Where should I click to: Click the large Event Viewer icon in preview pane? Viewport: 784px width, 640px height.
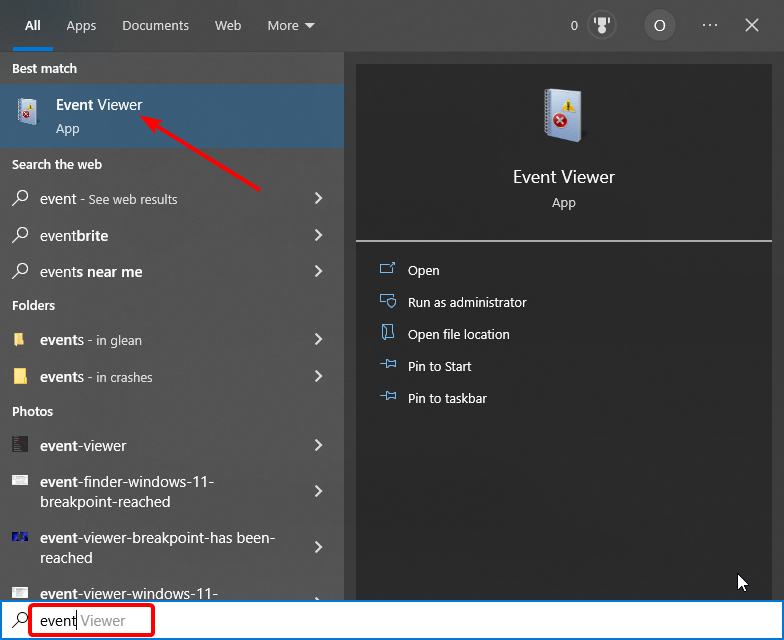click(564, 116)
